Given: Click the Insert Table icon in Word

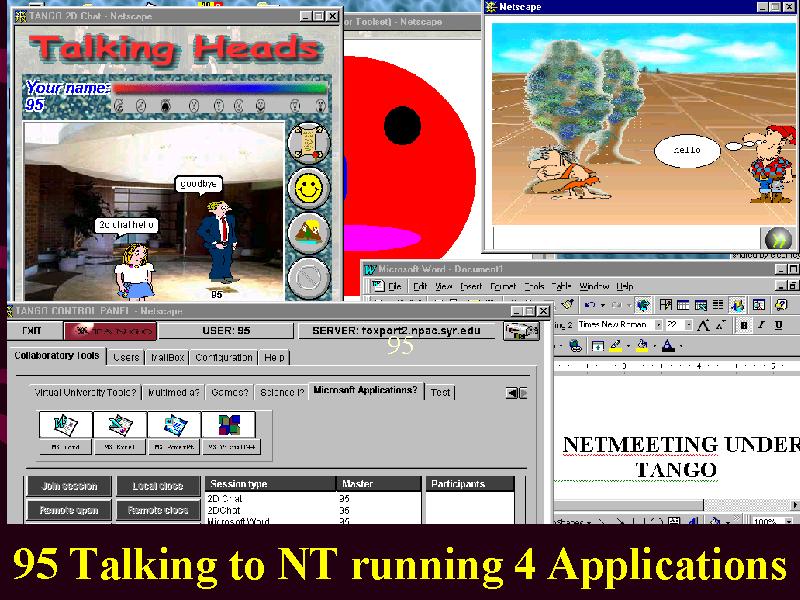Looking at the screenshot, I should [x=683, y=305].
